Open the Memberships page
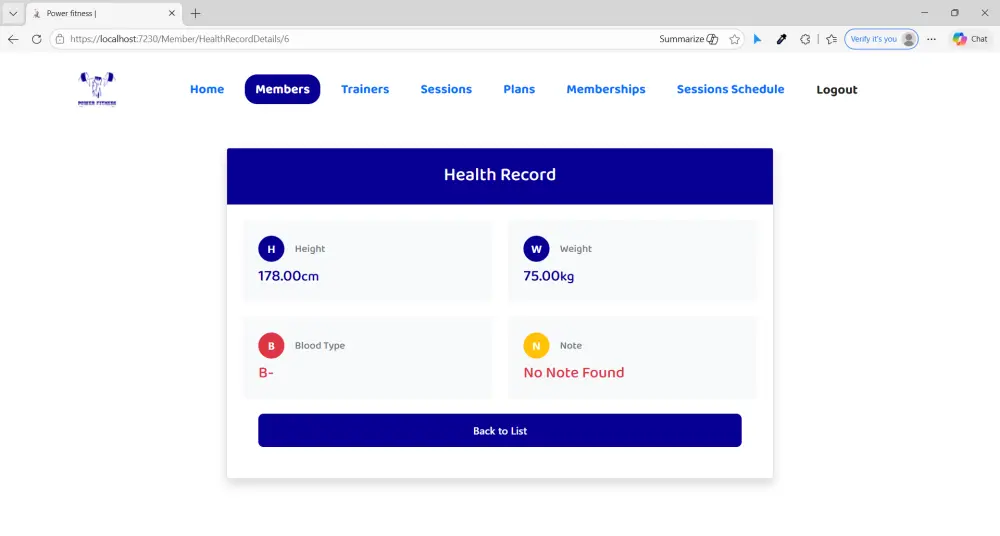 pyautogui.click(x=606, y=89)
